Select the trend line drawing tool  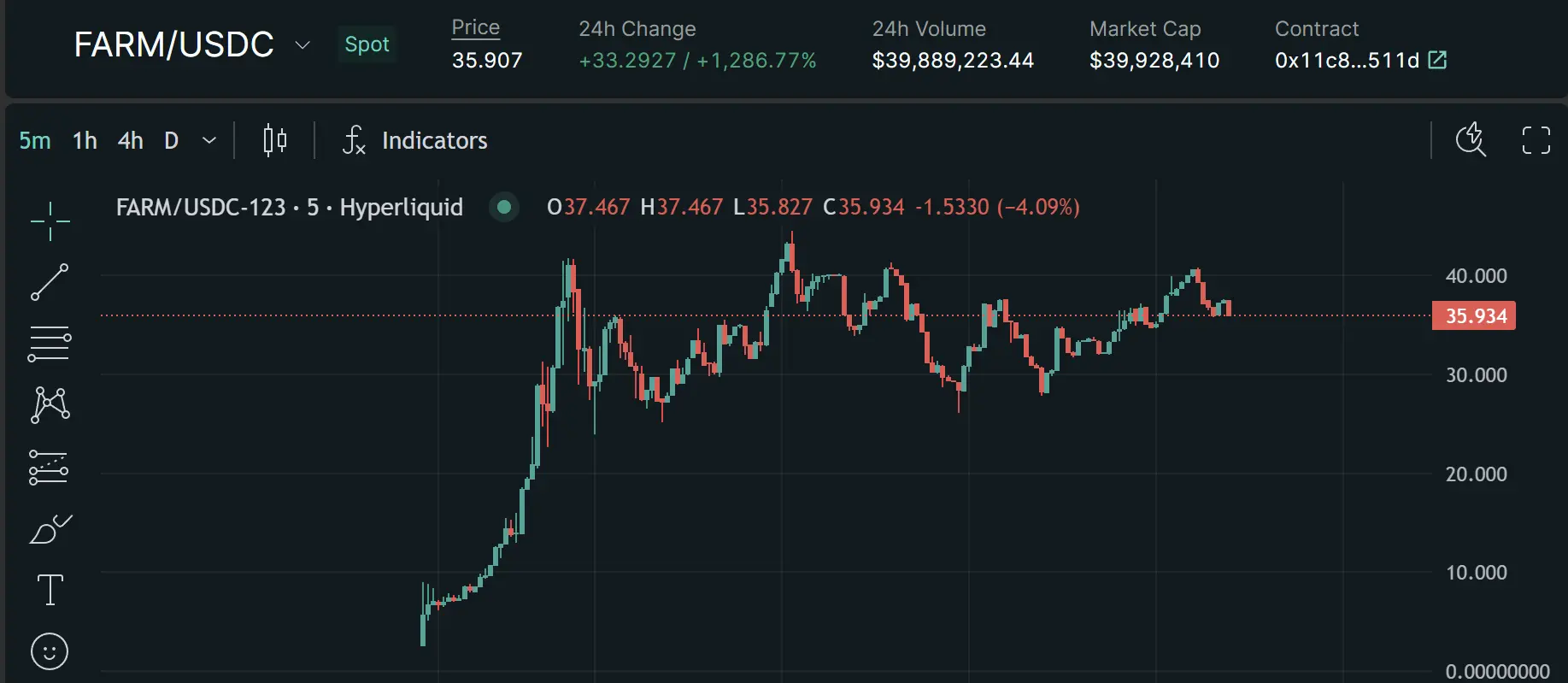(49, 281)
